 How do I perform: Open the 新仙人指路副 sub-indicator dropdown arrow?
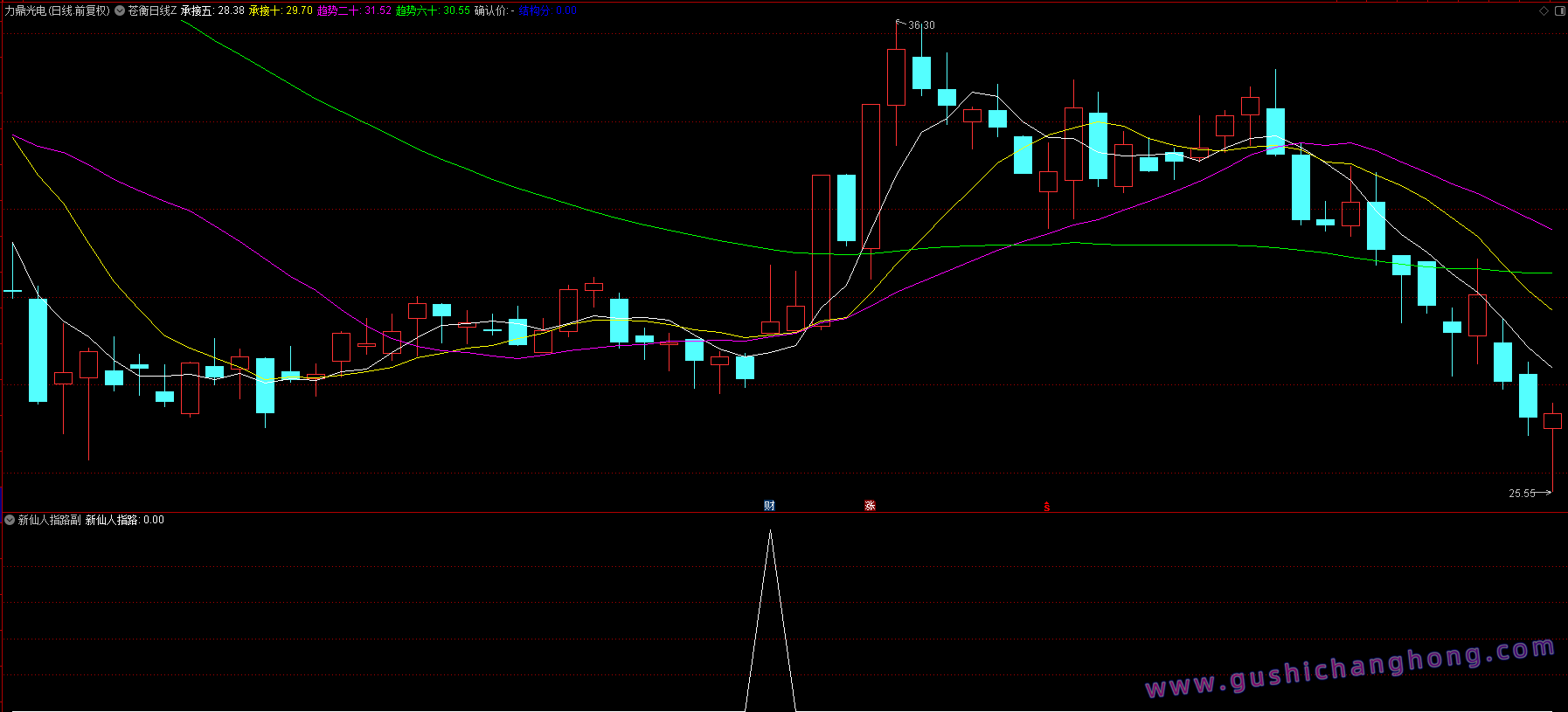(10, 520)
